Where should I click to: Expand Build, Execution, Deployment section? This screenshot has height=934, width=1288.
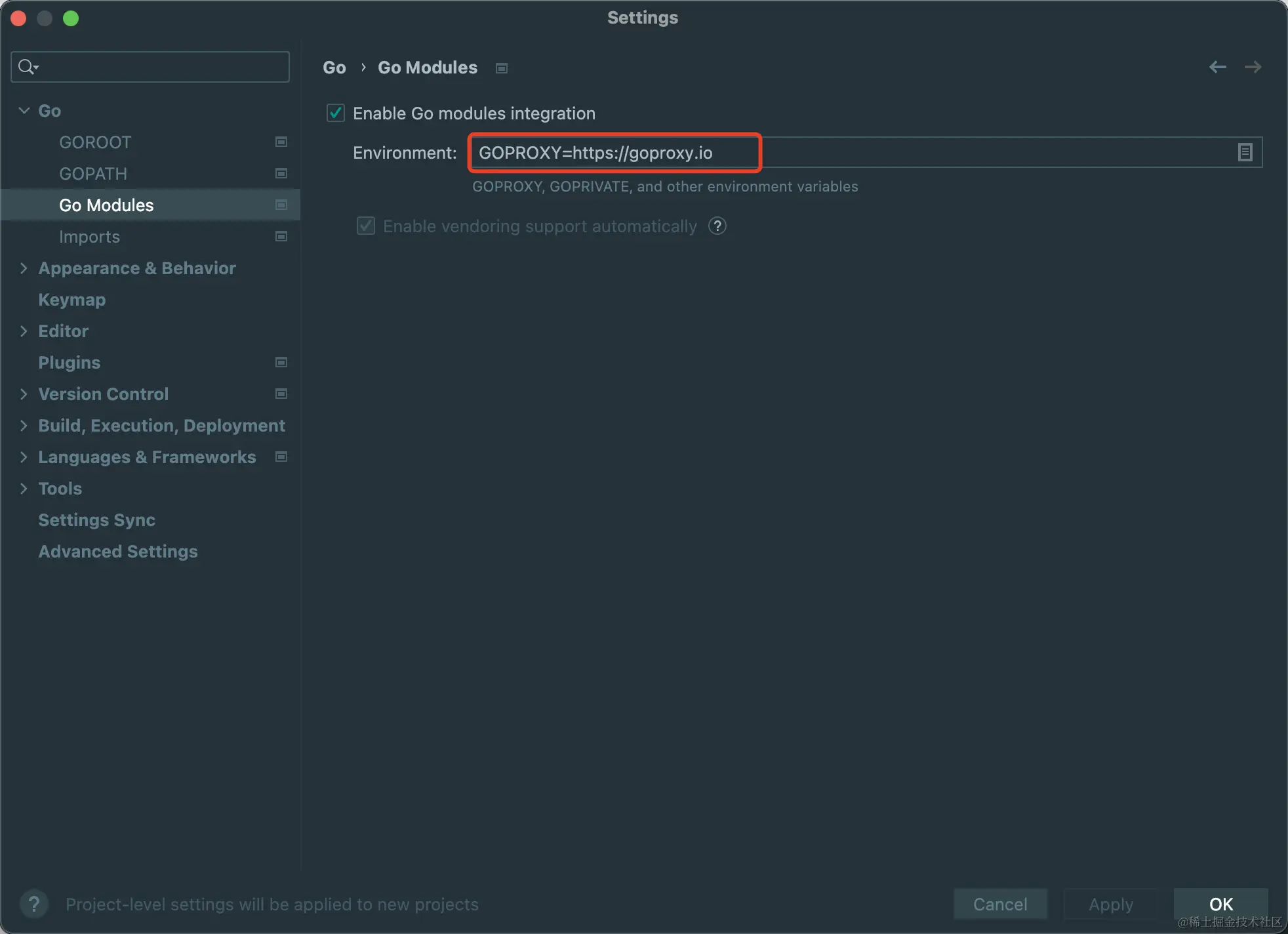(x=24, y=426)
